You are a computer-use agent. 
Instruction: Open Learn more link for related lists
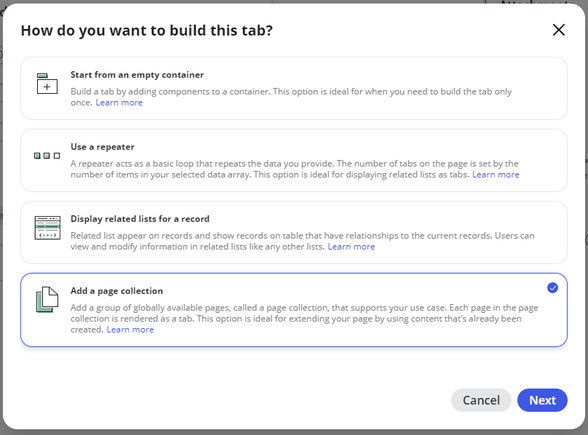click(x=351, y=247)
